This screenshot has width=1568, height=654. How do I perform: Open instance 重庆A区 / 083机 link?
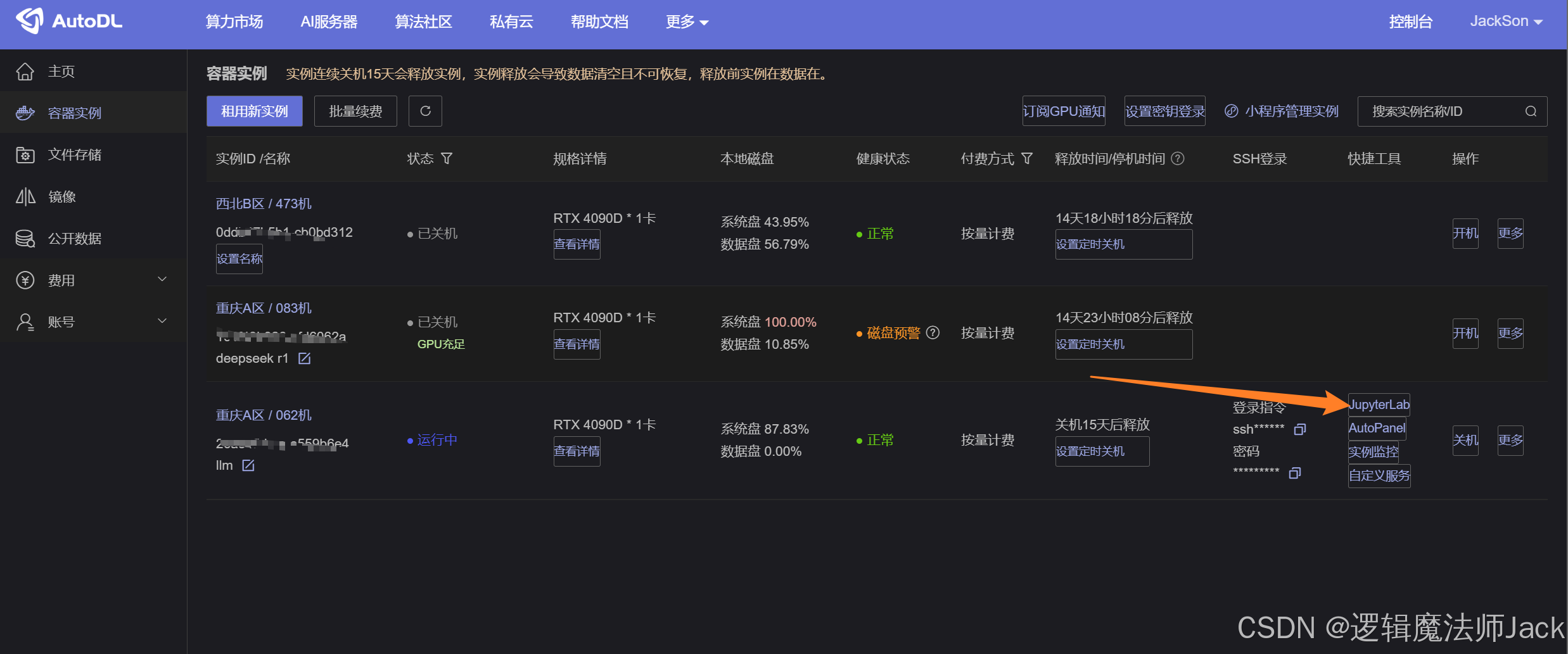pyautogui.click(x=264, y=308)
